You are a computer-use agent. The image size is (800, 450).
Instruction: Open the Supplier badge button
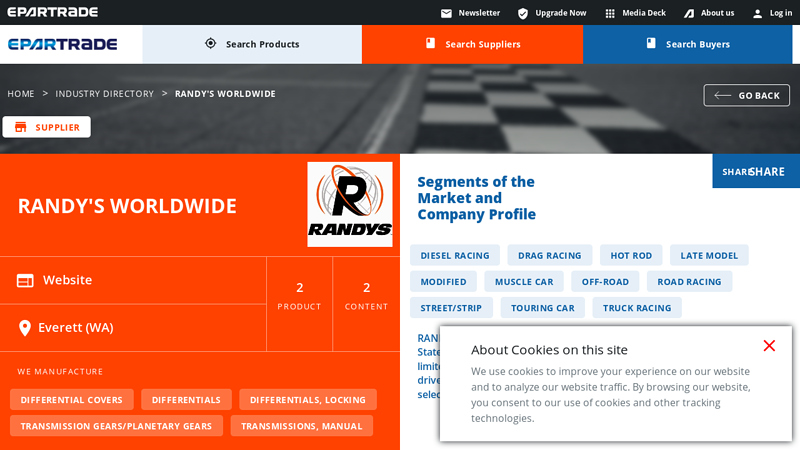[x=47, y=127]
